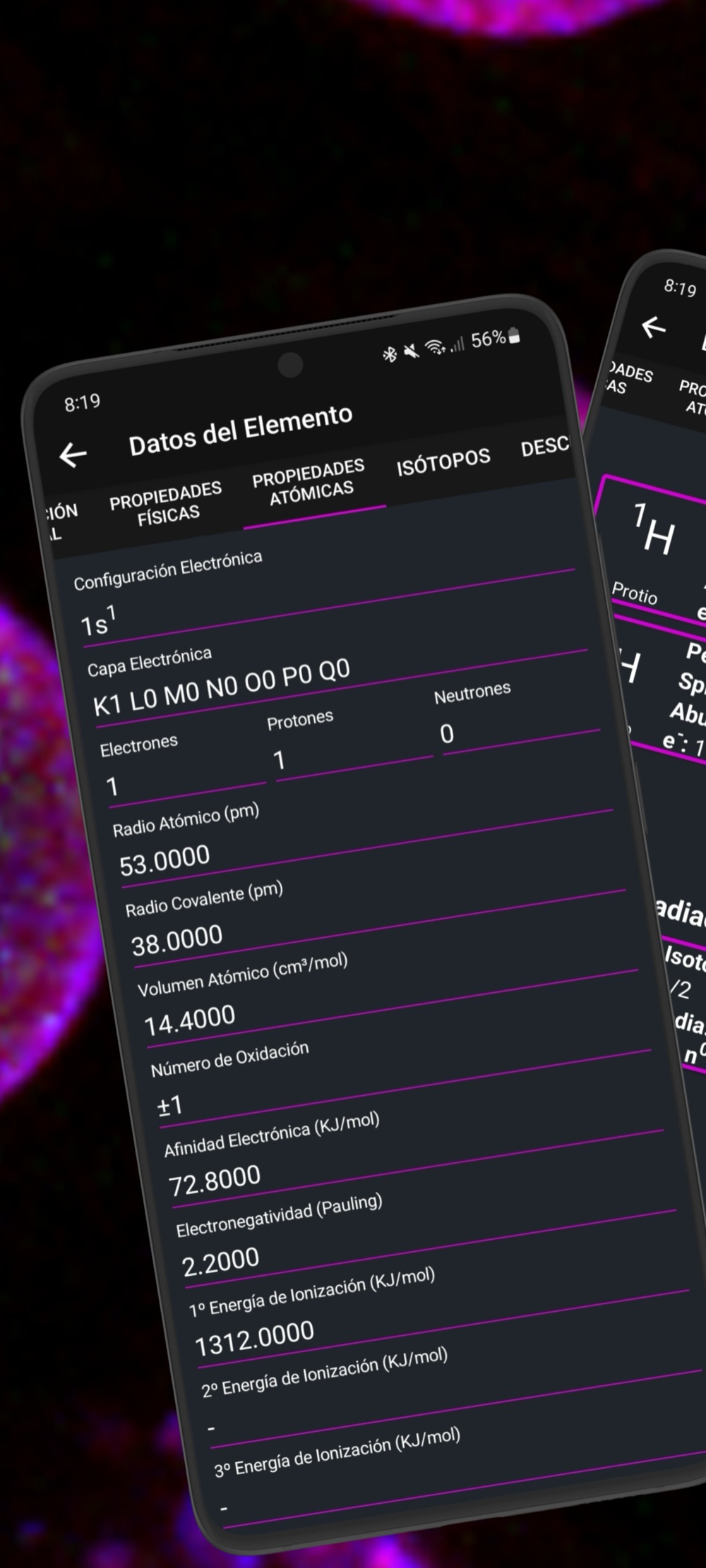Tap the battery icon next to 56%
This screenshot has width=706, height=1568.
pyautogui.click(x=514, y=335)
